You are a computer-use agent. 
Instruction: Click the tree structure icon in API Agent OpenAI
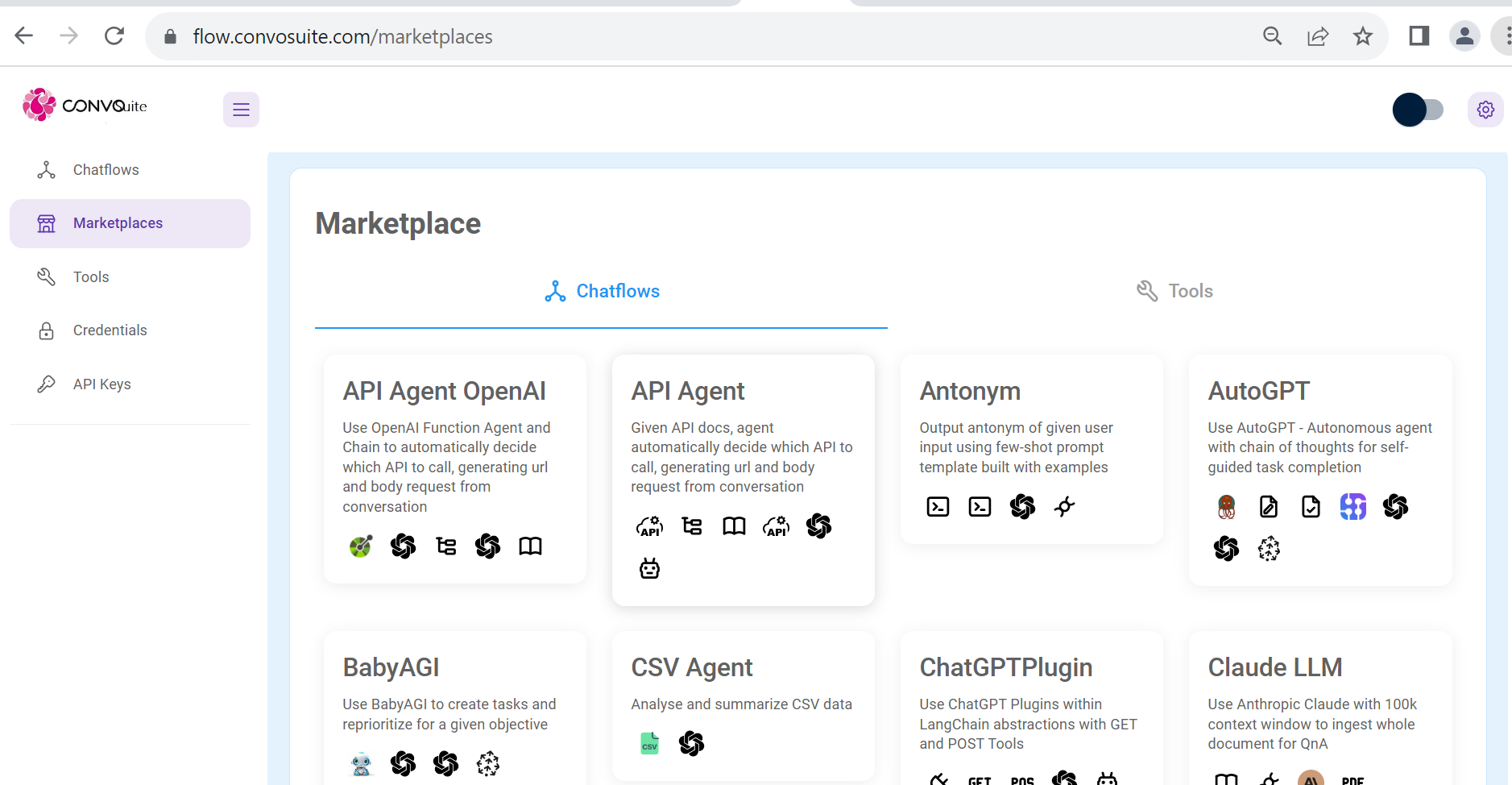click(x=445, y=546)
